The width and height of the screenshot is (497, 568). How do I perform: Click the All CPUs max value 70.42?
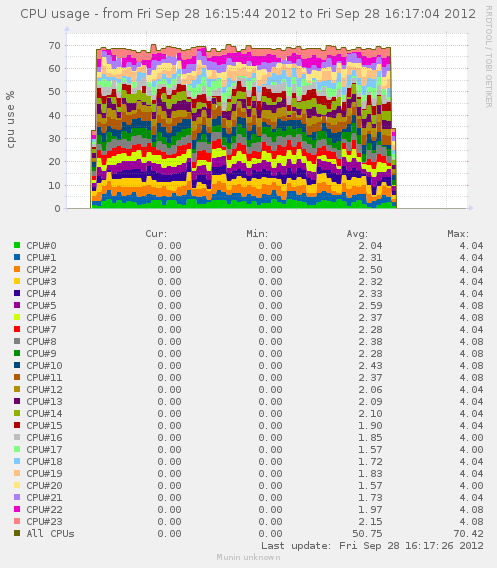[x=468, y=533]
